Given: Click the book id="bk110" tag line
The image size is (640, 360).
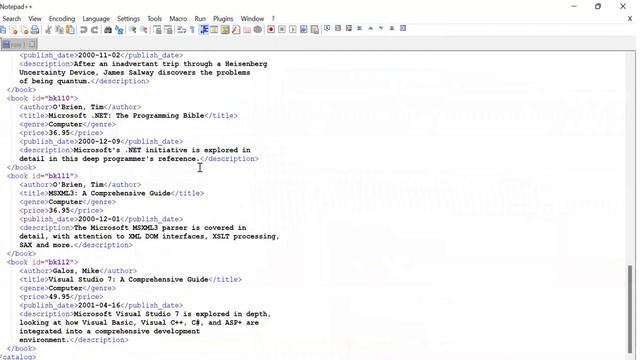Looking at the screenshot, I should click(x=42, y=98).
